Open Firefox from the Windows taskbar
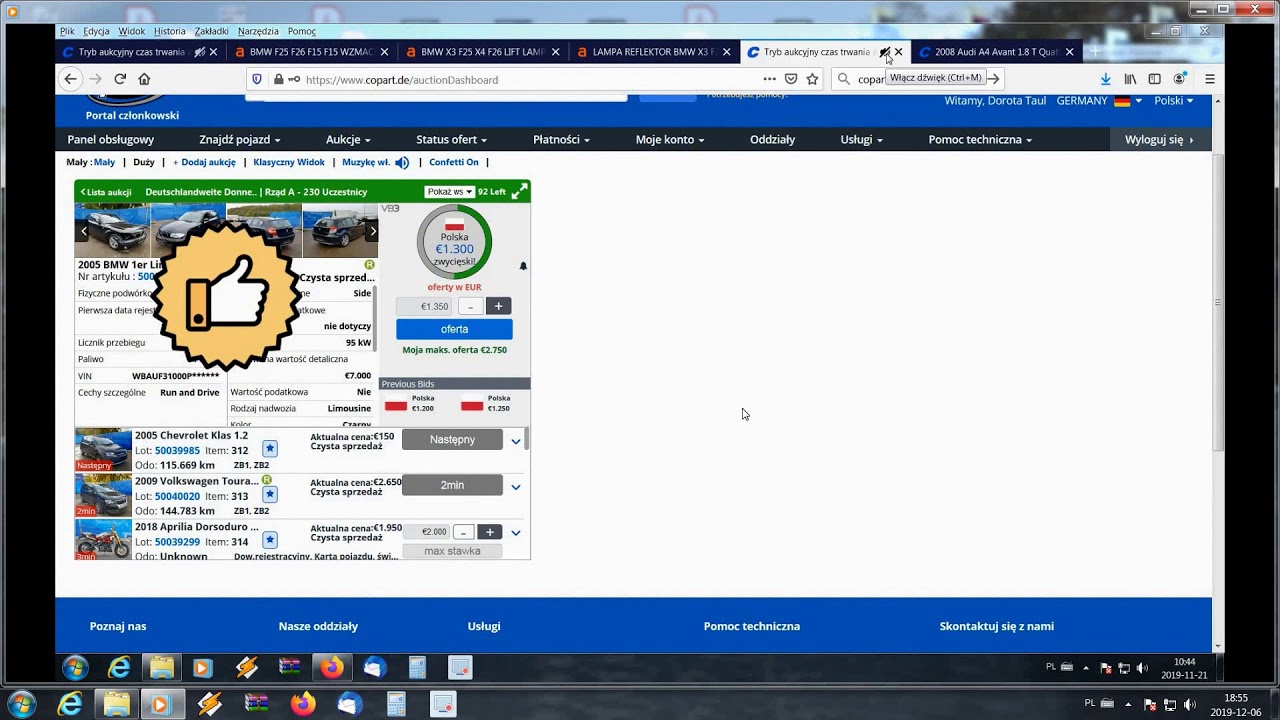The height and width of the screenshot is (720, 1280). tap(303, 704)
